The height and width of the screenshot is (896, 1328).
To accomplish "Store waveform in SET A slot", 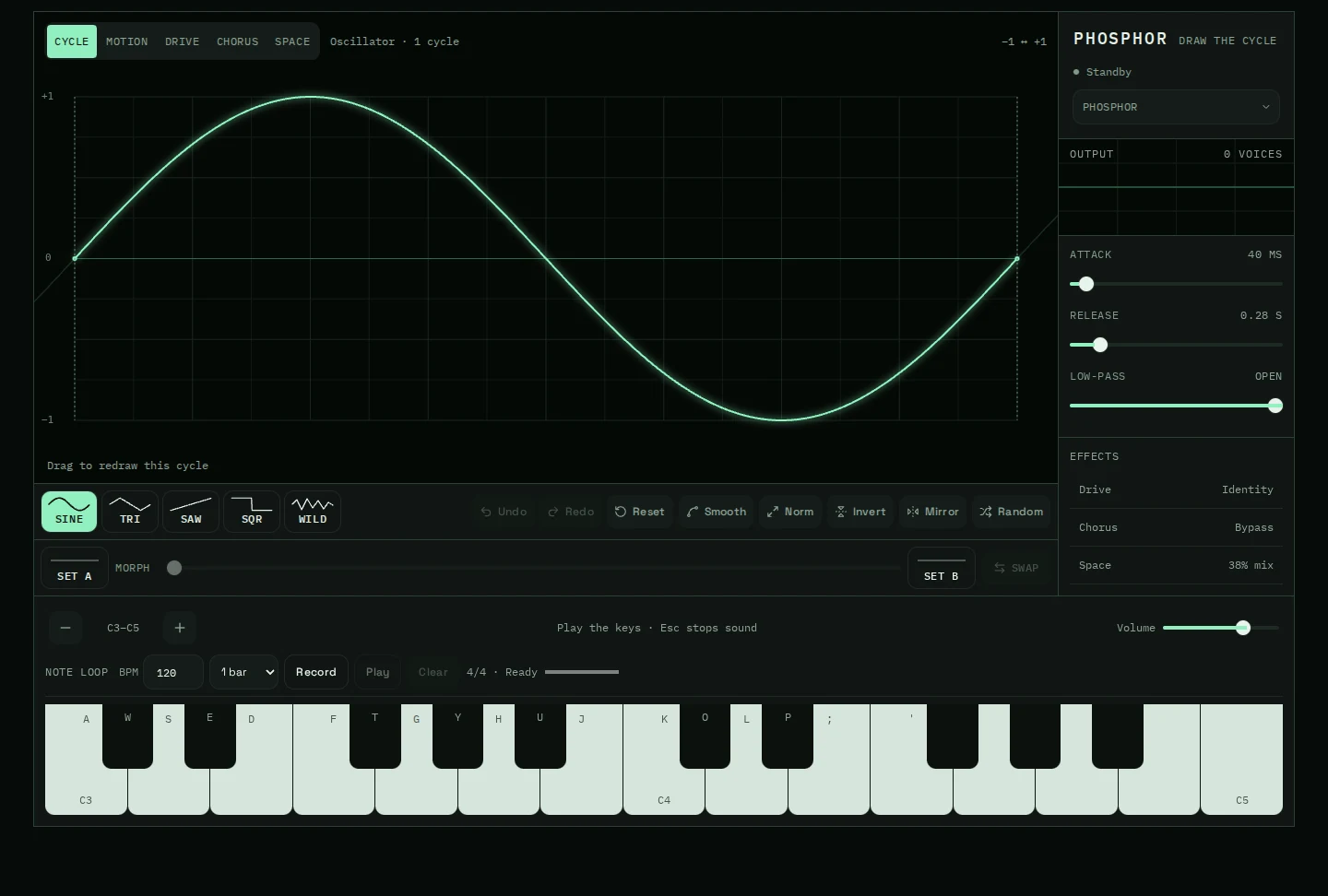I will pyautogui.click(x=75, y=568).
